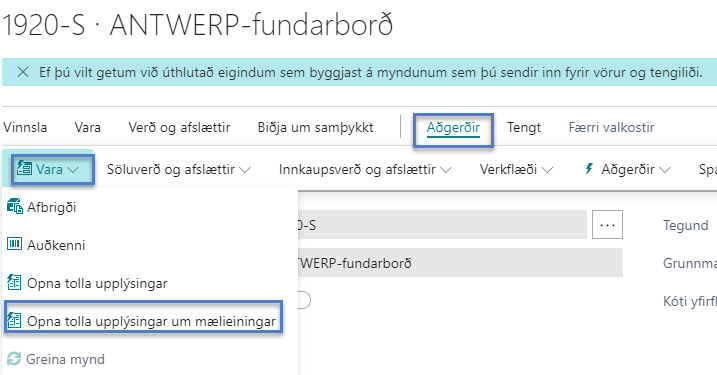Click the Opna tolla upplýsingar icon
The image size is (717, 375).
(x=14, y=283)
